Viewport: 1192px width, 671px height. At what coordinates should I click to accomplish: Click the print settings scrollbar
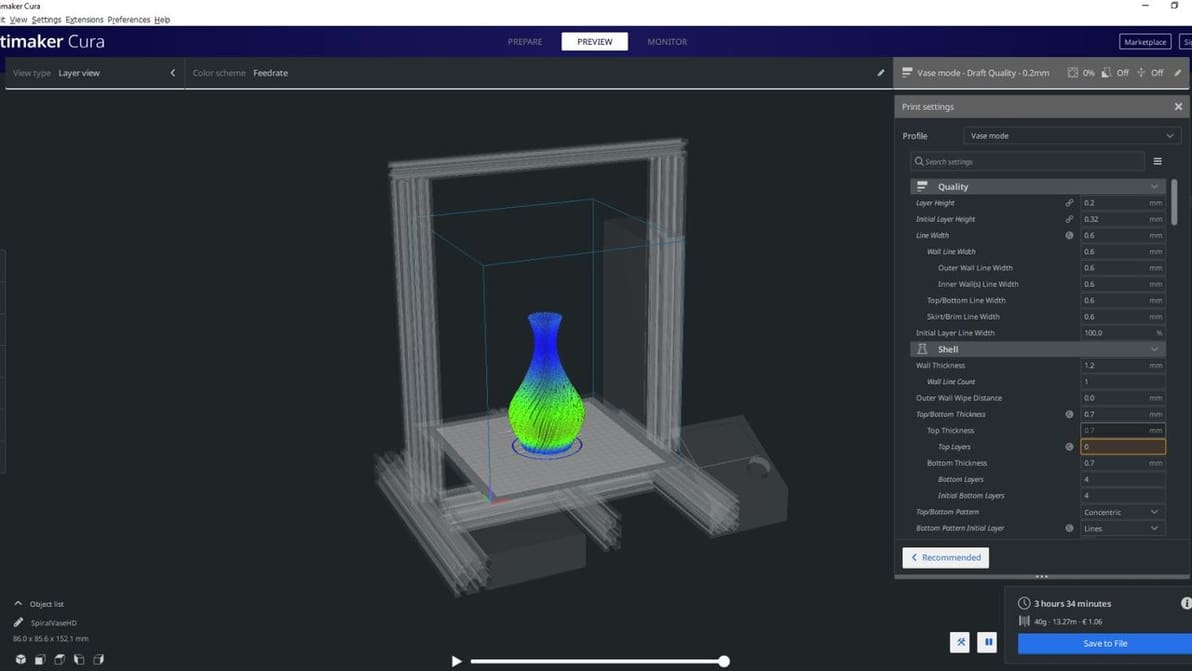1174,201
